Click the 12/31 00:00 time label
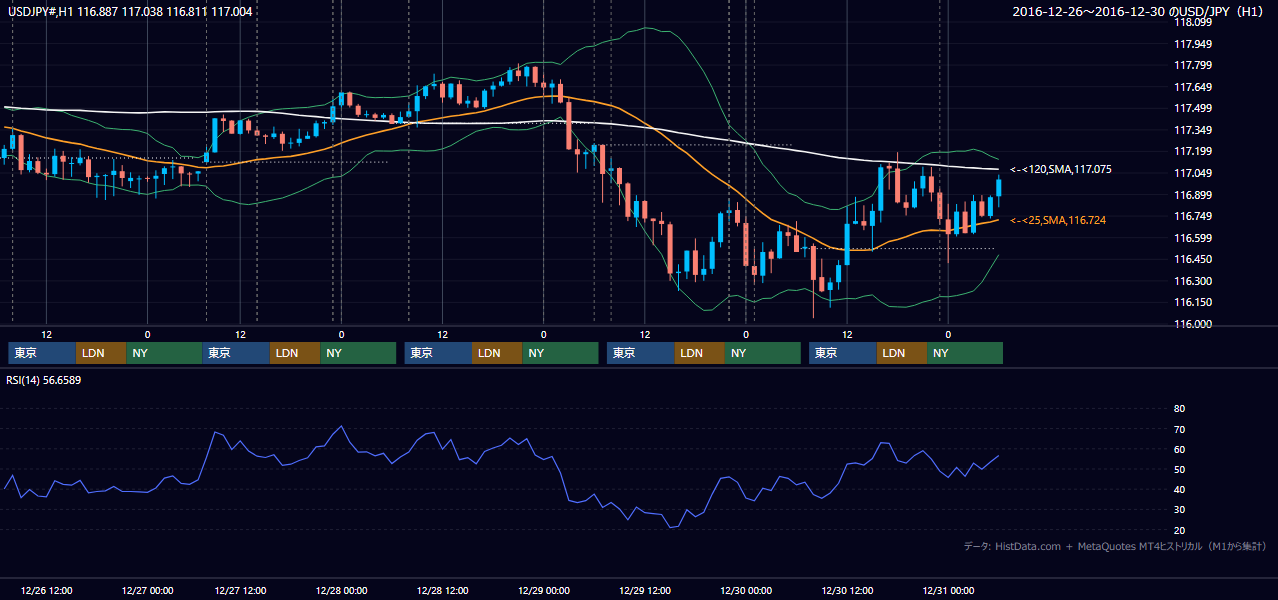Viewport: 1278px width, 600px height. click(948, 590)
